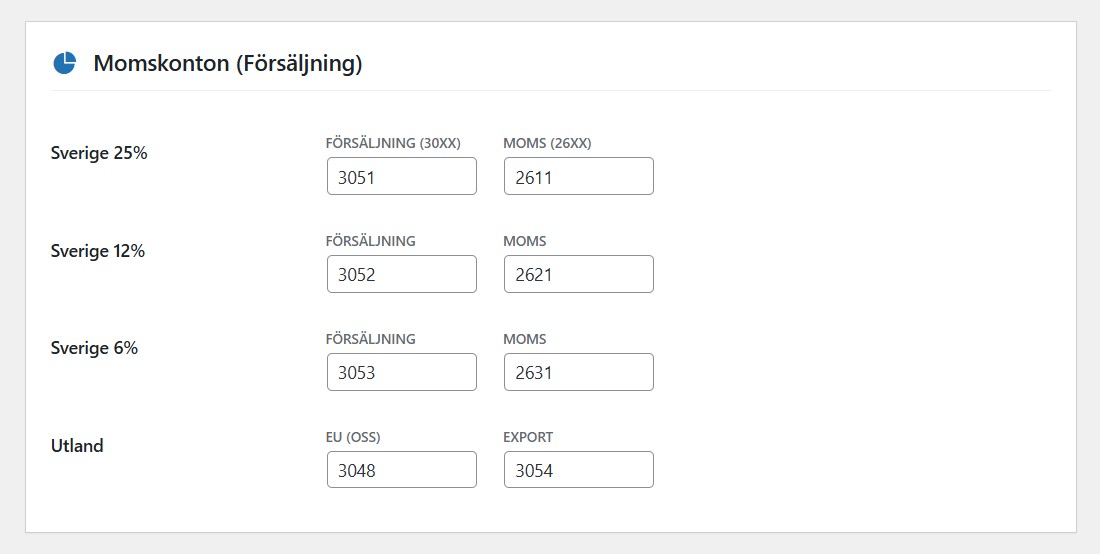Click the EU (OSS) field label

click(x=353, y=437)
